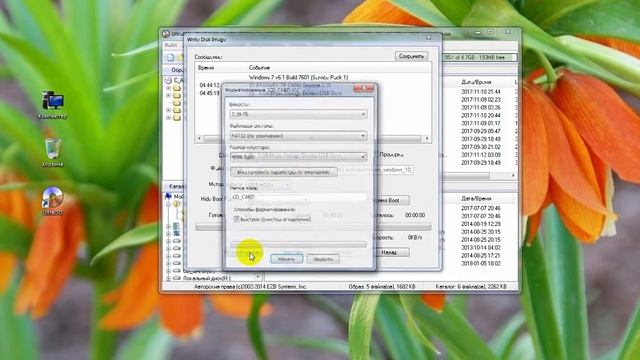Click the Закрыть button in format dialog

[323, 259]
